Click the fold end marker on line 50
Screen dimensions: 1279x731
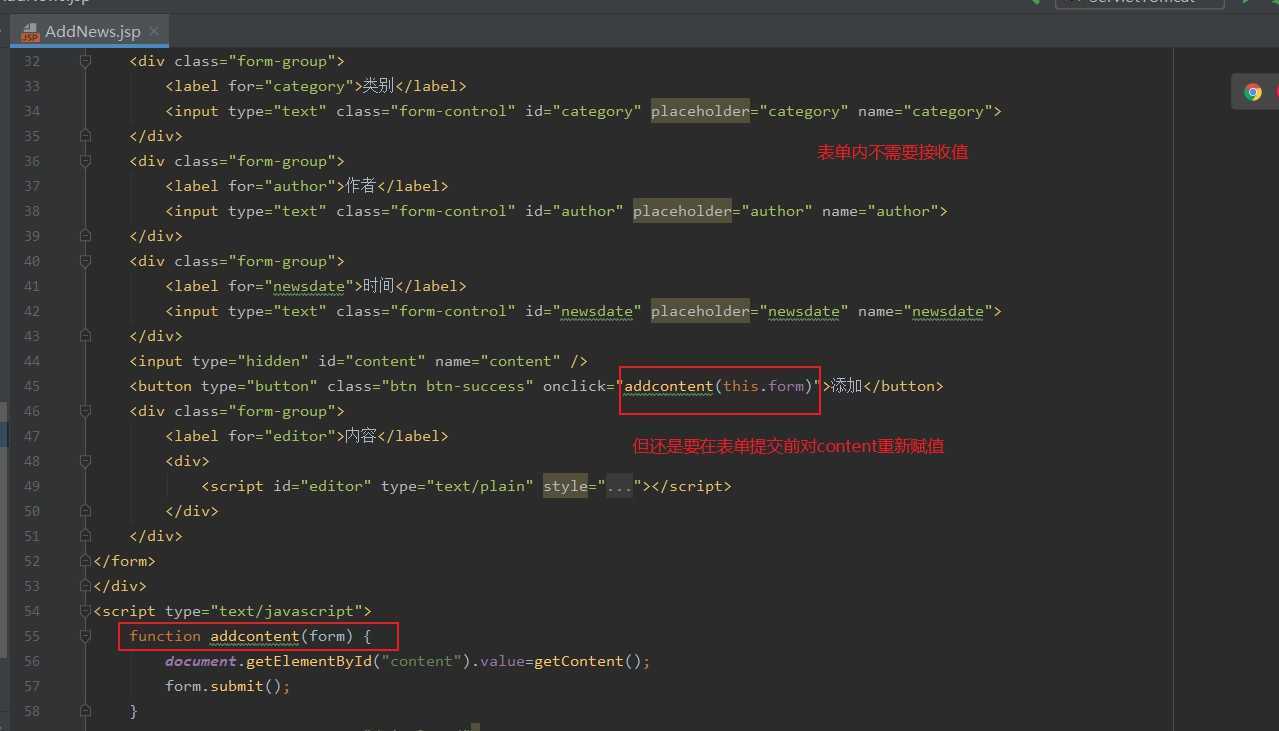coord(85,511)
